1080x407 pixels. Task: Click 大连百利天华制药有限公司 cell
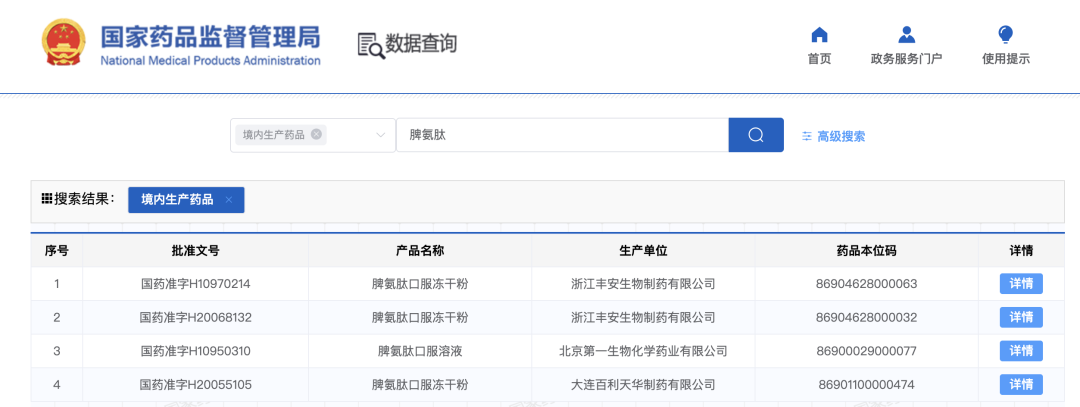click(x=643, y=385)
